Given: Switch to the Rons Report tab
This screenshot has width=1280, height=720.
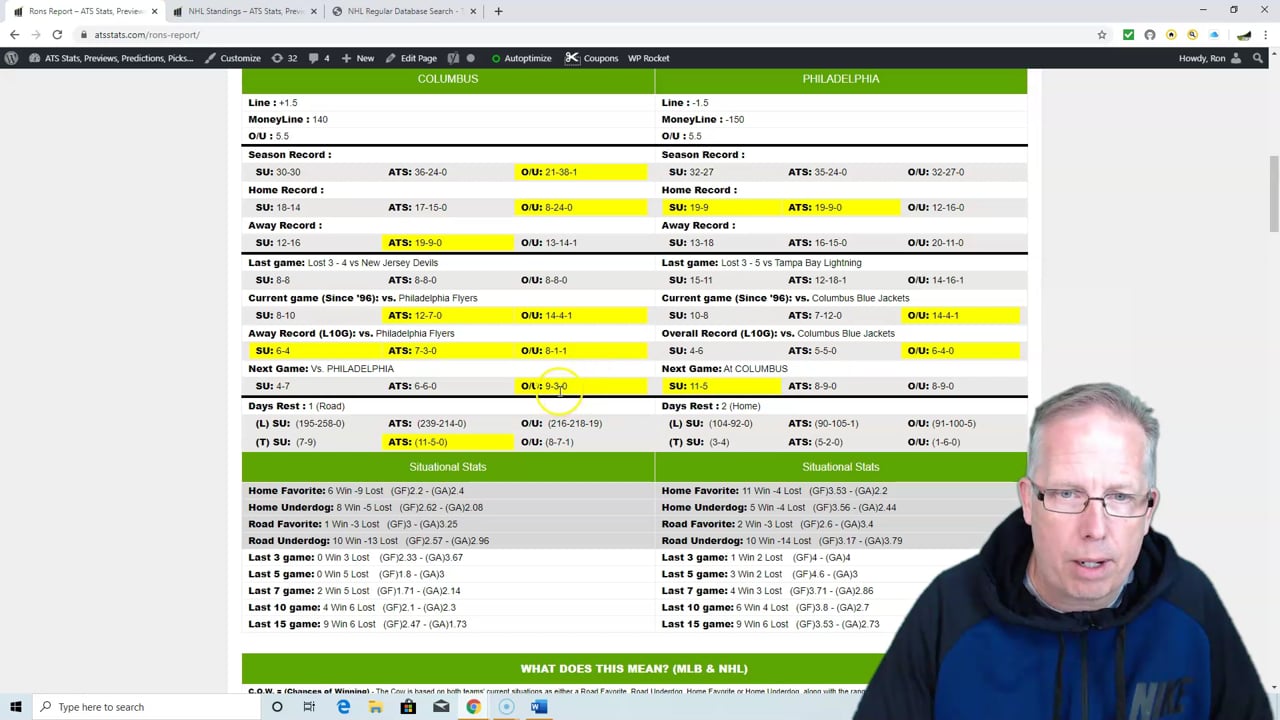Looking at the screenshot, I should point(82,11).
